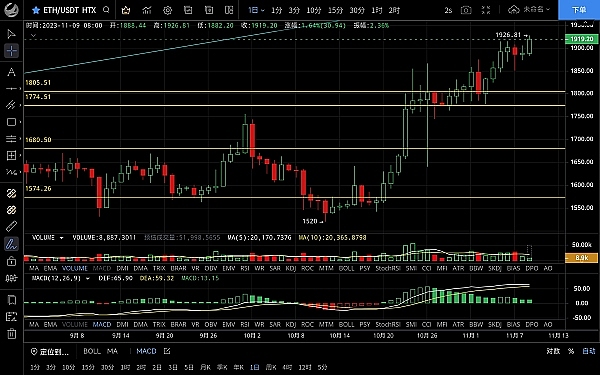Select the text annotation tool
600x375 pixels.
click(11, 72)
